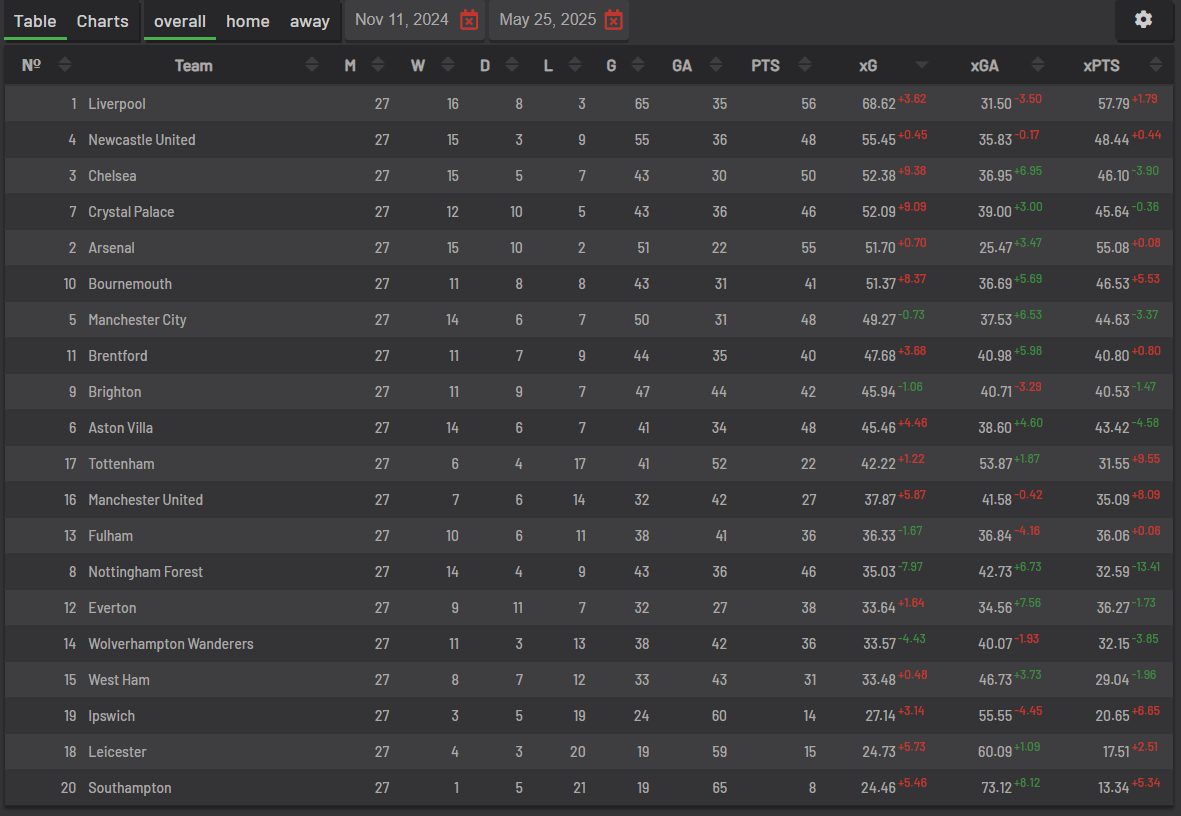The height and width of the screenshot is (816, 1181).
Task: Show home matches only
Action: coord(248,21)
